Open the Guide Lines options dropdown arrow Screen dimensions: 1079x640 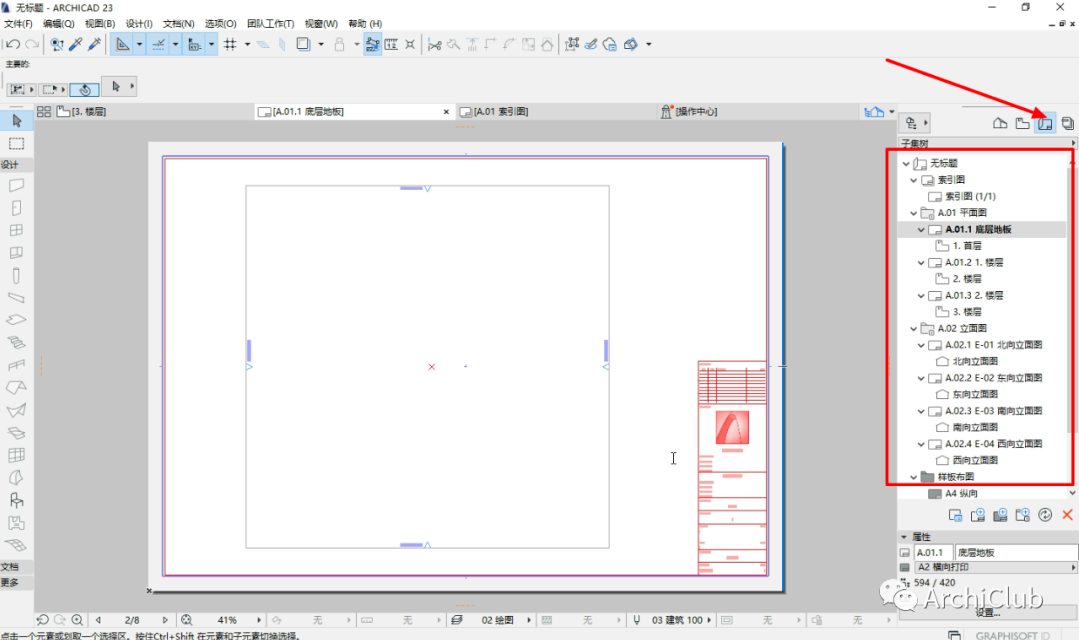[x=139, y=44]
